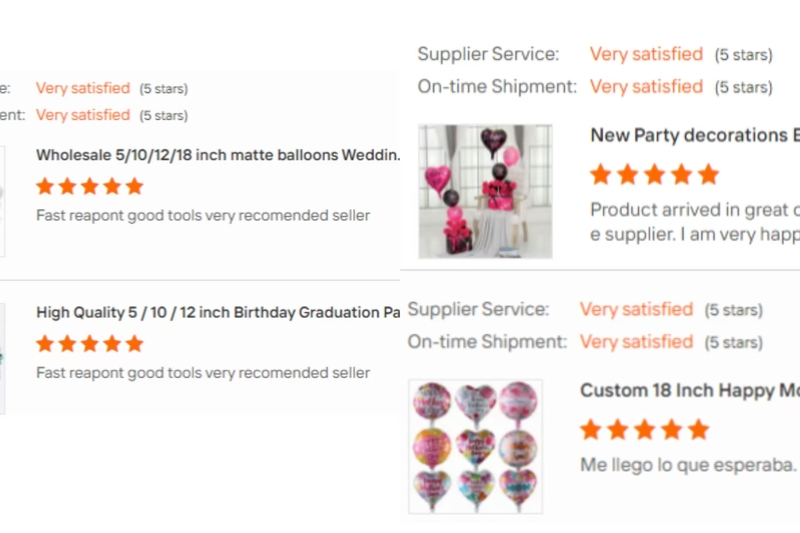View the pink and black party decorations thumbnail
The height and width of the screenshot is (533, 800).
click(485, 191)
